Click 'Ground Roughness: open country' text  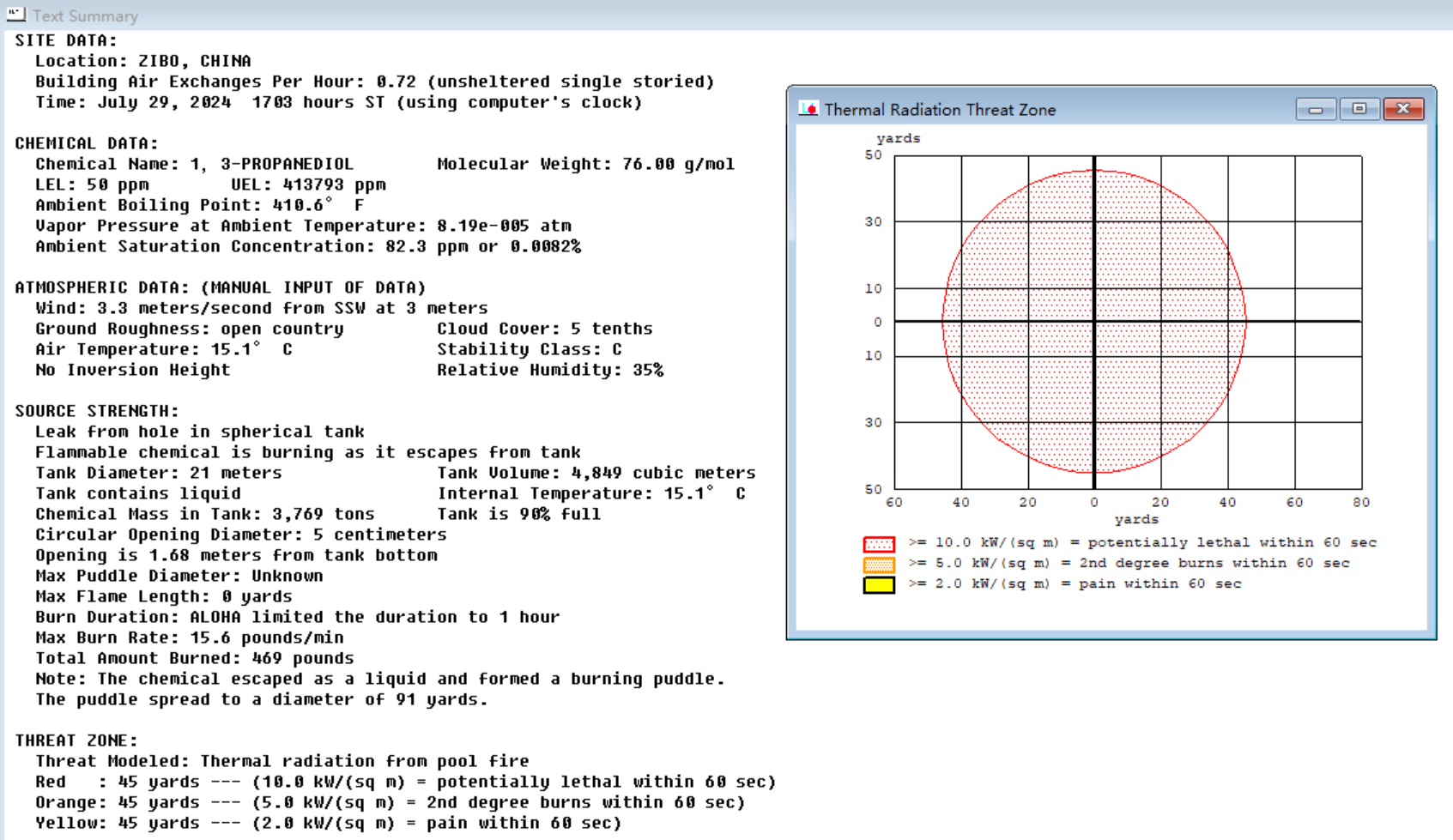pos(190,329)
